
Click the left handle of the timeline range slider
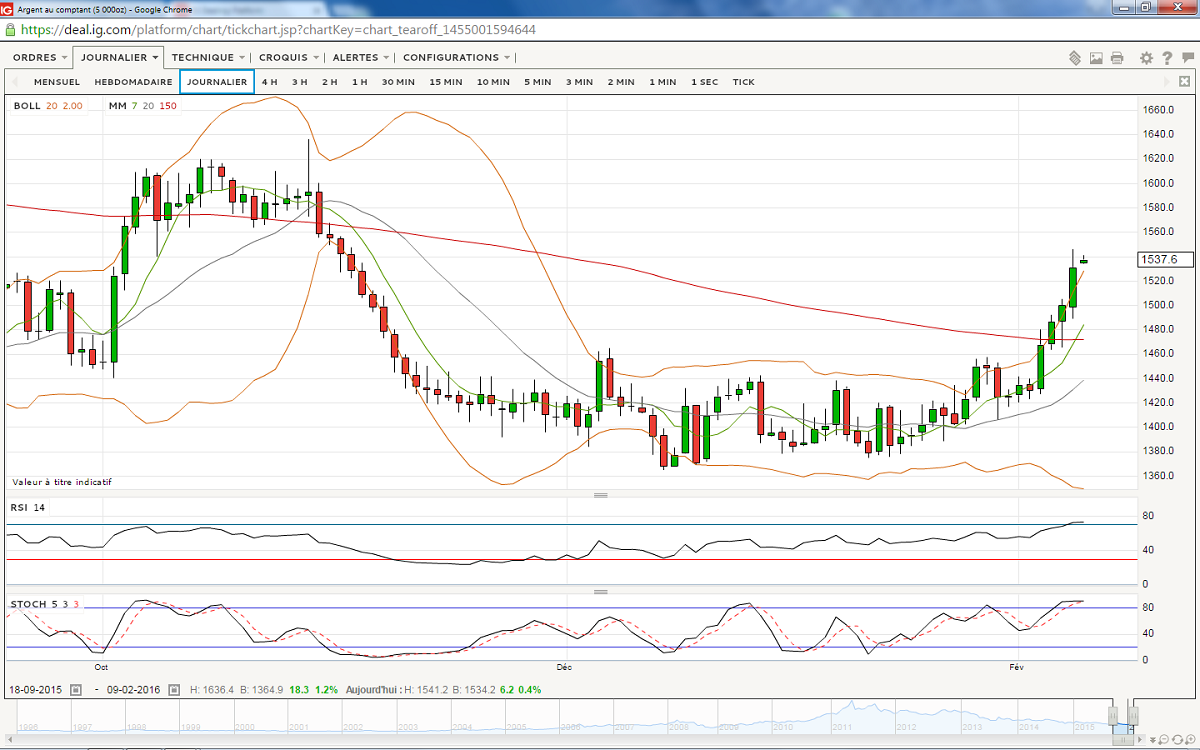[x=1113, y=716]
